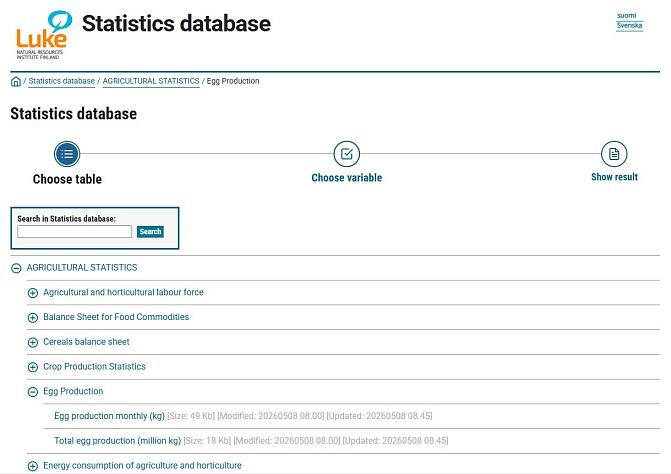Screen dimensions: 671x474
Task: Open Statistics database breadcrumb link
Action: (x=62, y=81)
